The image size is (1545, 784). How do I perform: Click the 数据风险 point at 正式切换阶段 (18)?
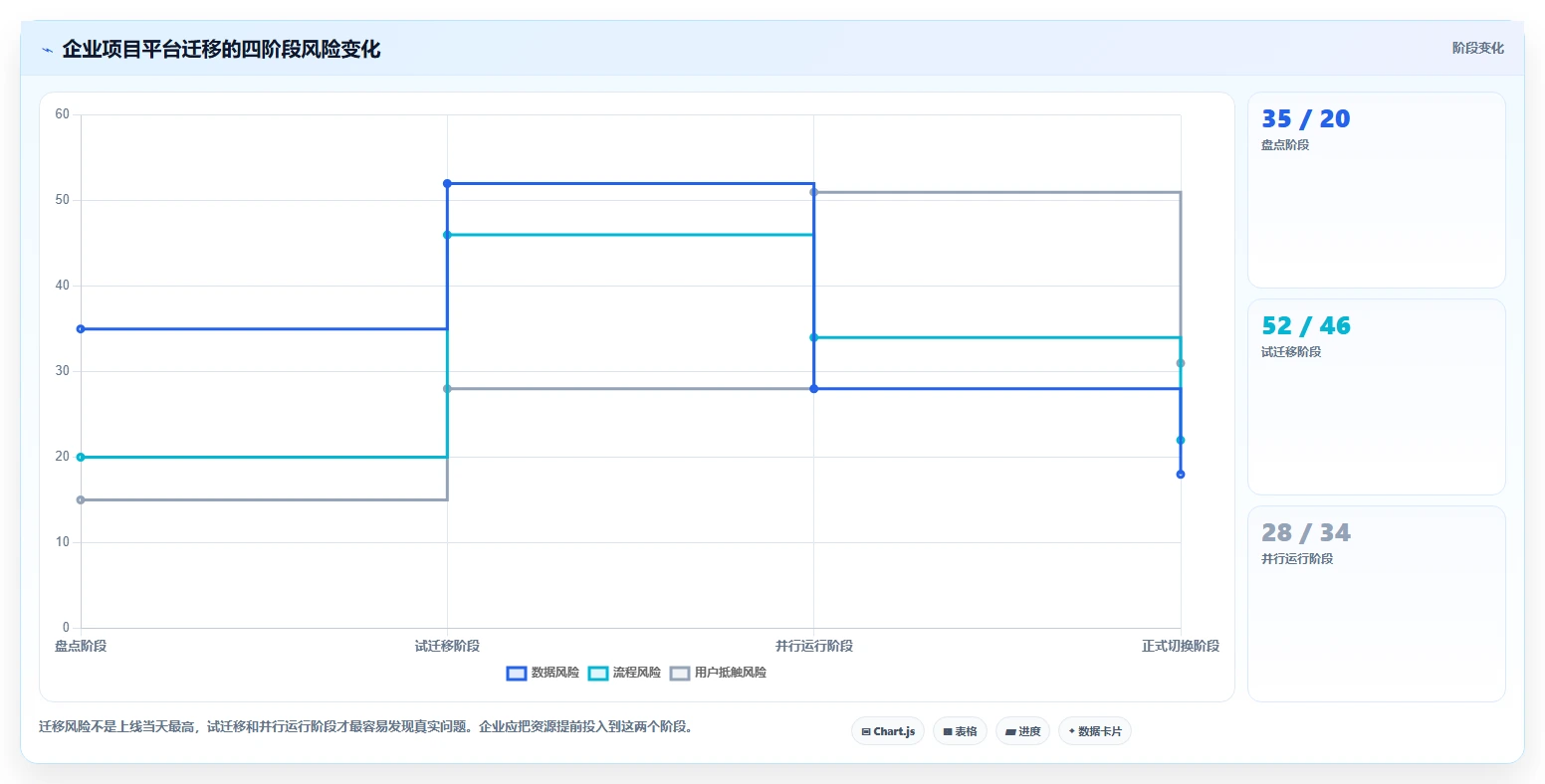pos(1181,475)
